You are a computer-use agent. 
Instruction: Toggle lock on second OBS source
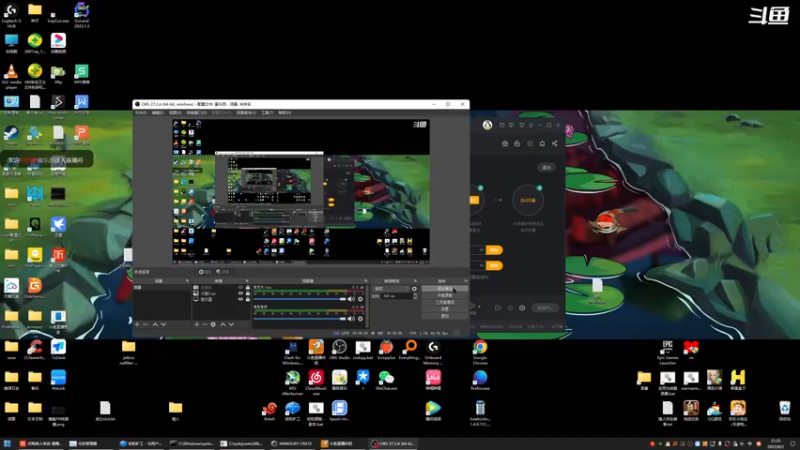(248, 293)
